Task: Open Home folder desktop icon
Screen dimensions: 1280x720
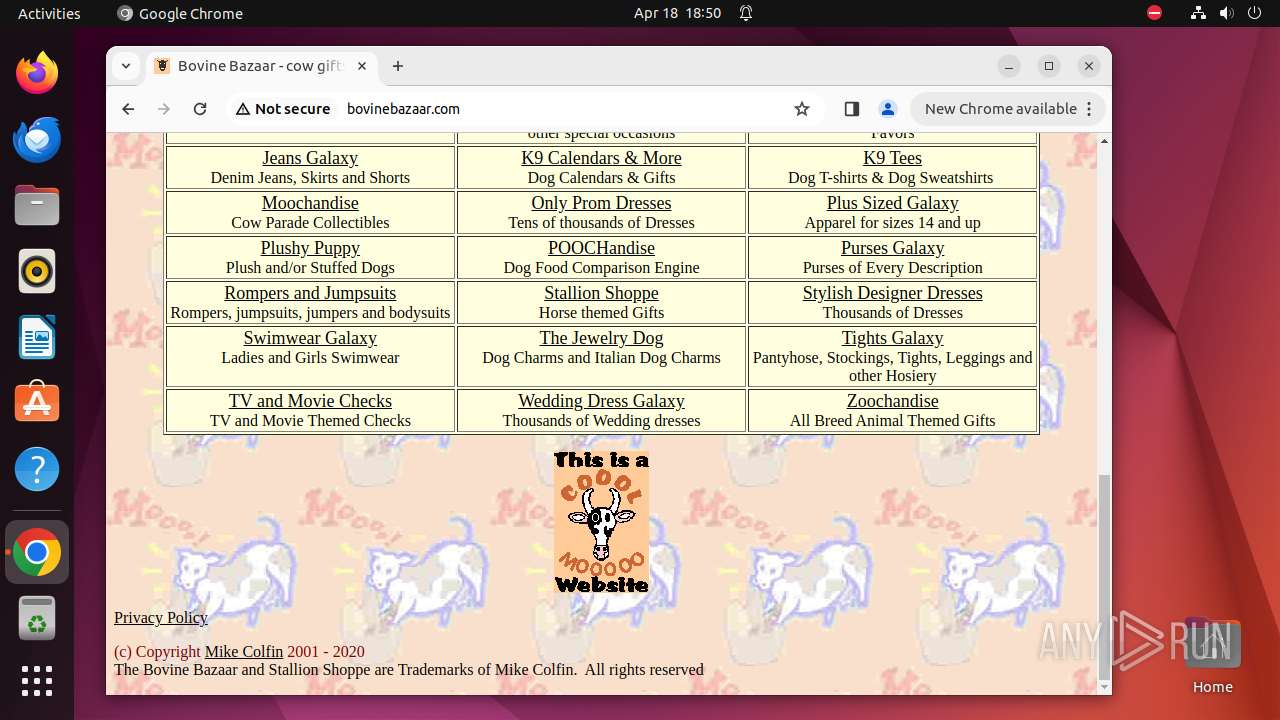Action: click(1212, 655)
